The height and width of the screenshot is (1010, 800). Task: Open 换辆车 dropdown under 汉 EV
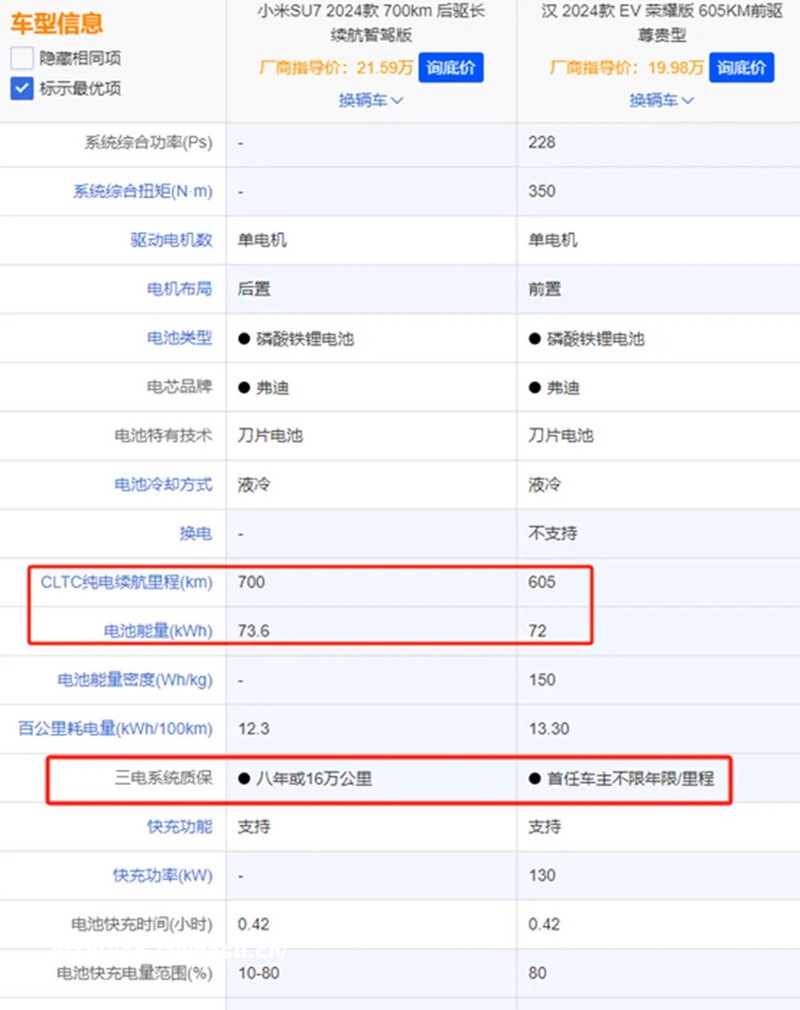[x=661, y=100]
